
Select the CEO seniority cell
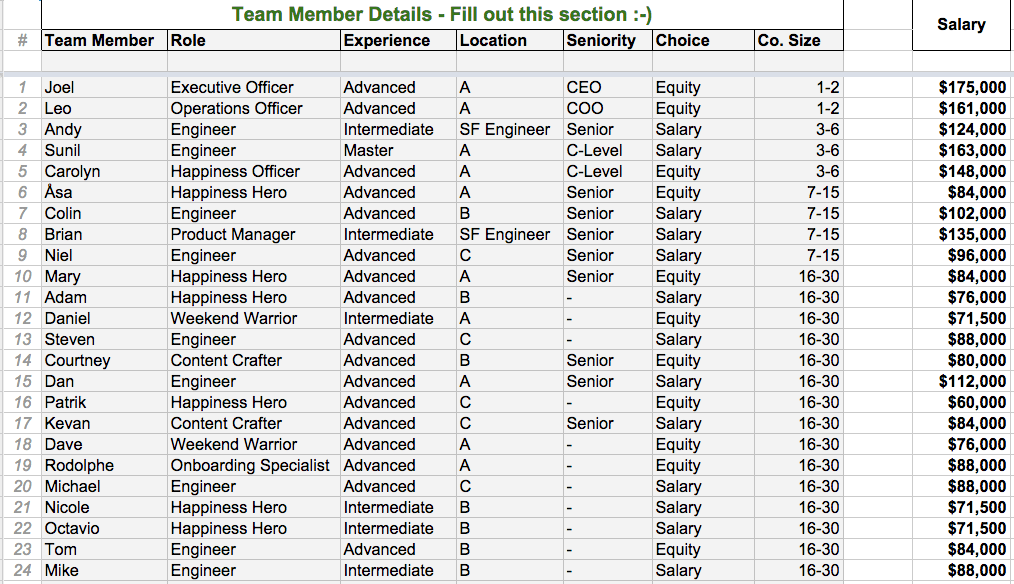[x=584, y=87]
